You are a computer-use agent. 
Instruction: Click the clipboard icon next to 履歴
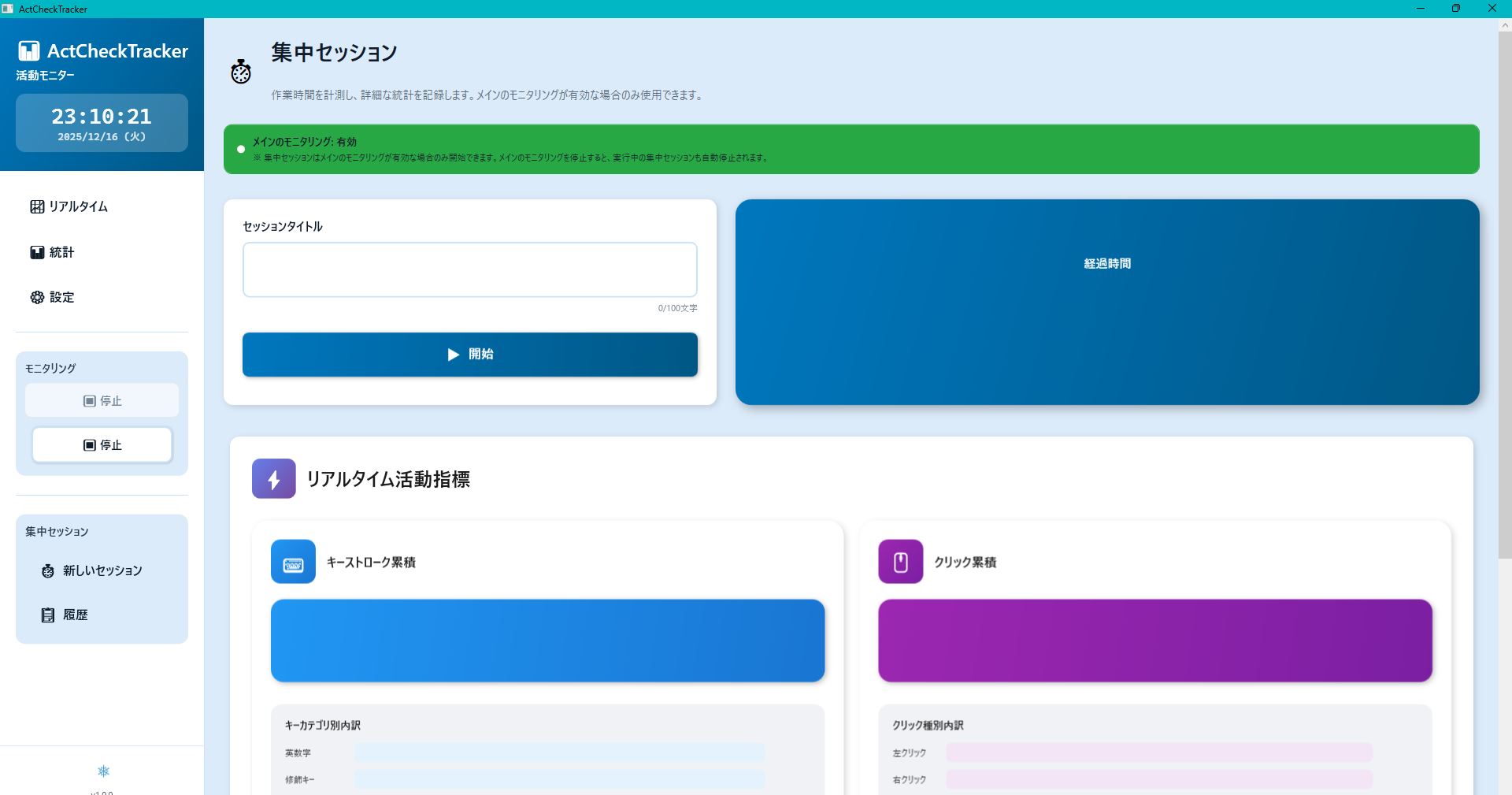[x=46, y=615]
